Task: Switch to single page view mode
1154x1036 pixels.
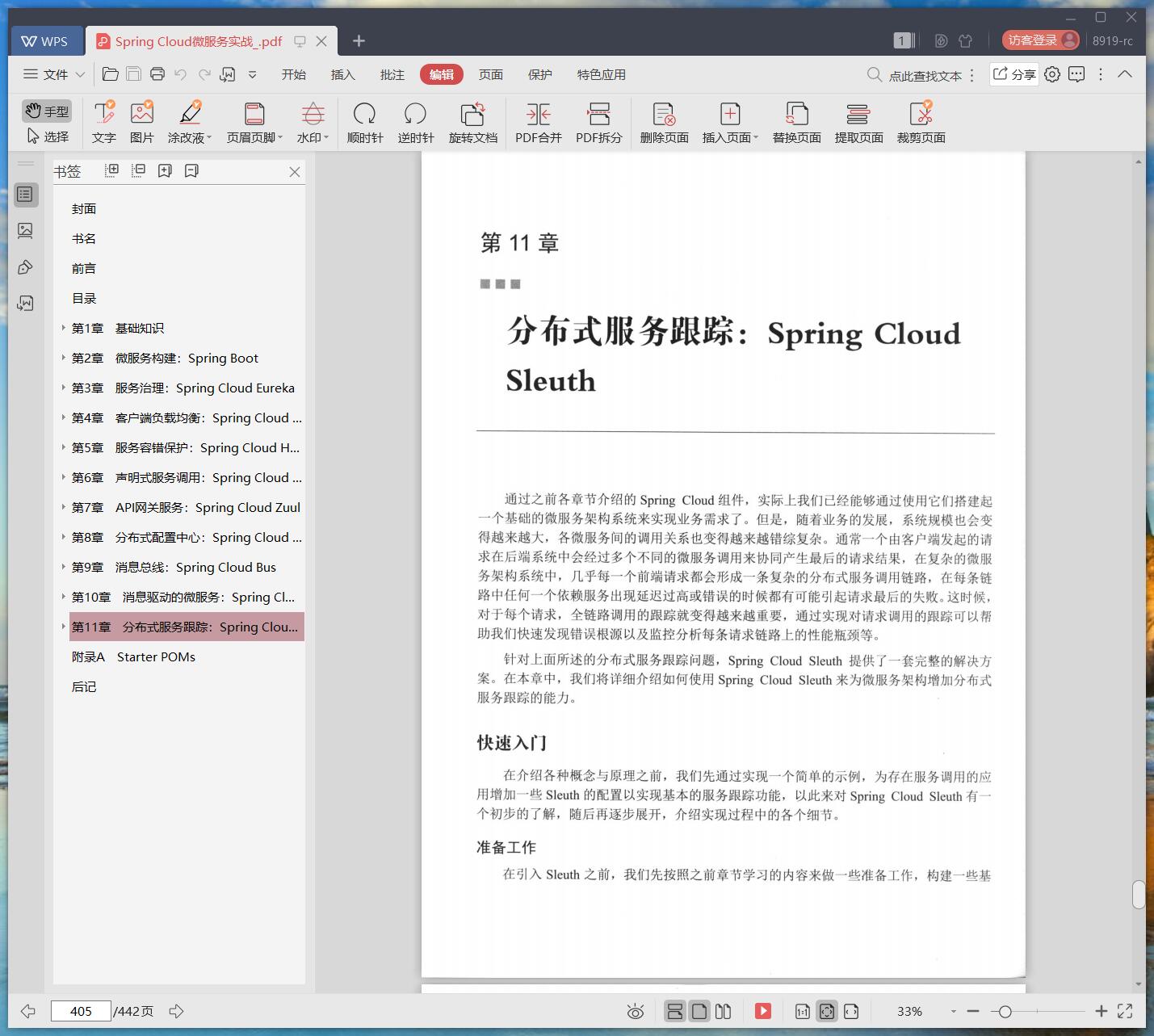Action: tap(699, 1011)
